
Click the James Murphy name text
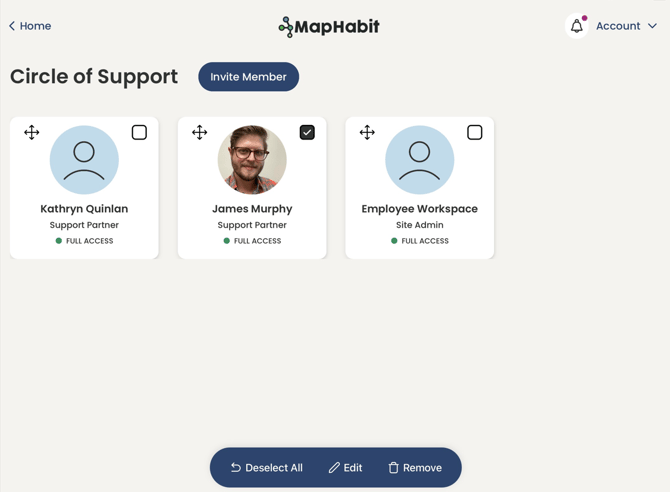252,209
